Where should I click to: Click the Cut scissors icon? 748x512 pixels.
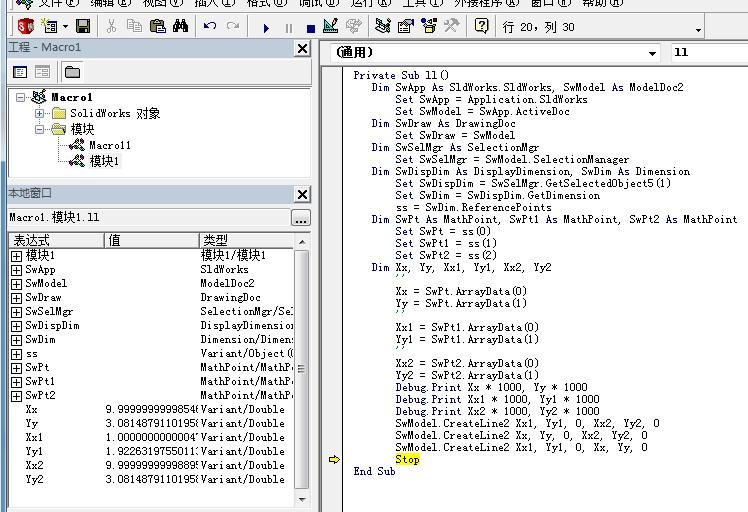(111, 26)
